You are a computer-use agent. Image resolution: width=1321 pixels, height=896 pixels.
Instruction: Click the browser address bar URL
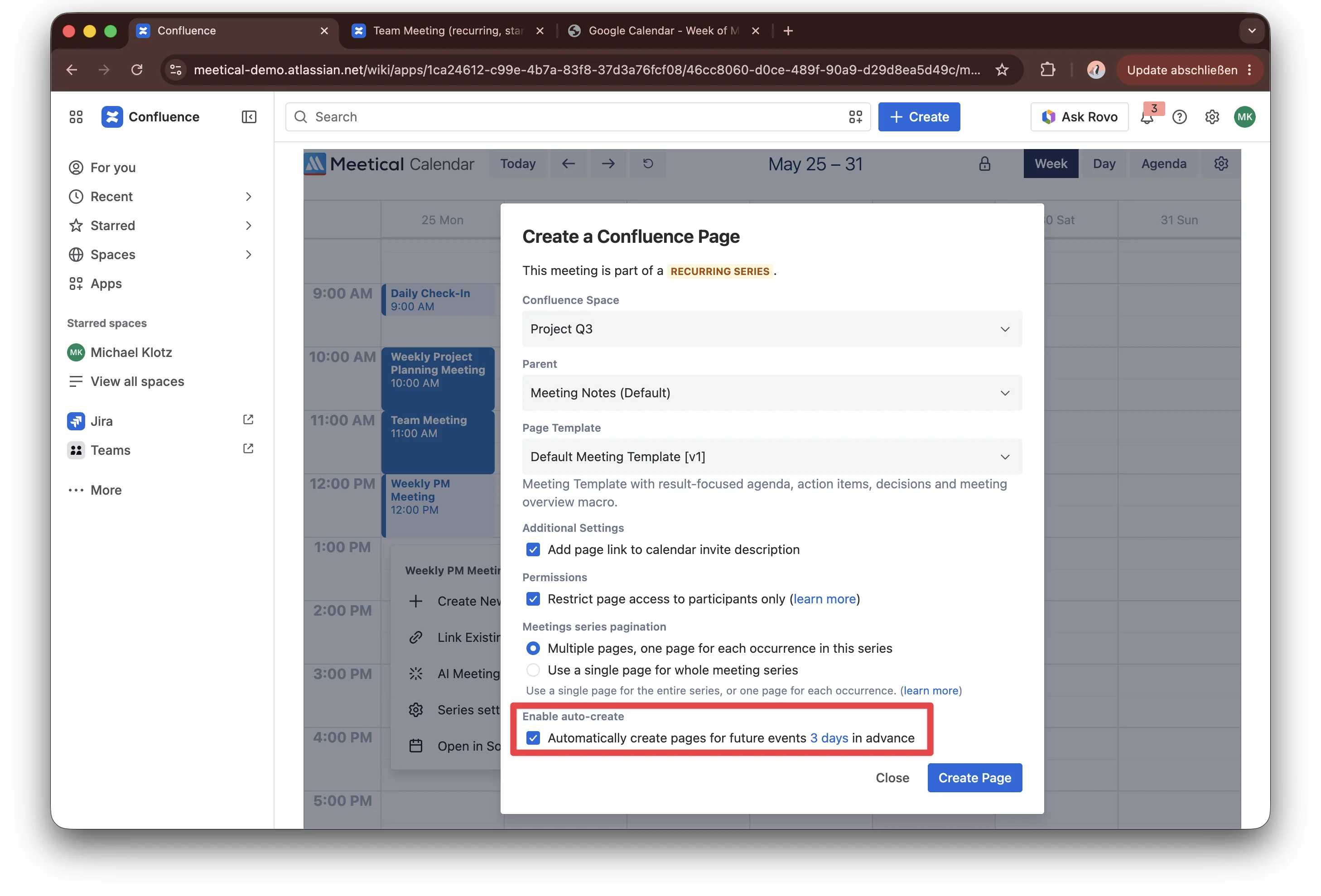pyautogui.click(x=586, y=70)
